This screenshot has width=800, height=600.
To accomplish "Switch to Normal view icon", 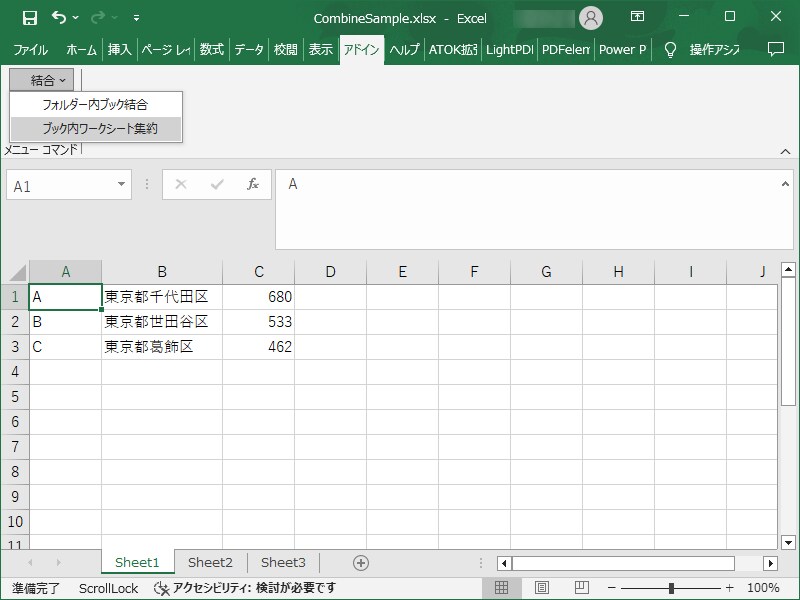I will pyautogui.click(x=502, y=588).
